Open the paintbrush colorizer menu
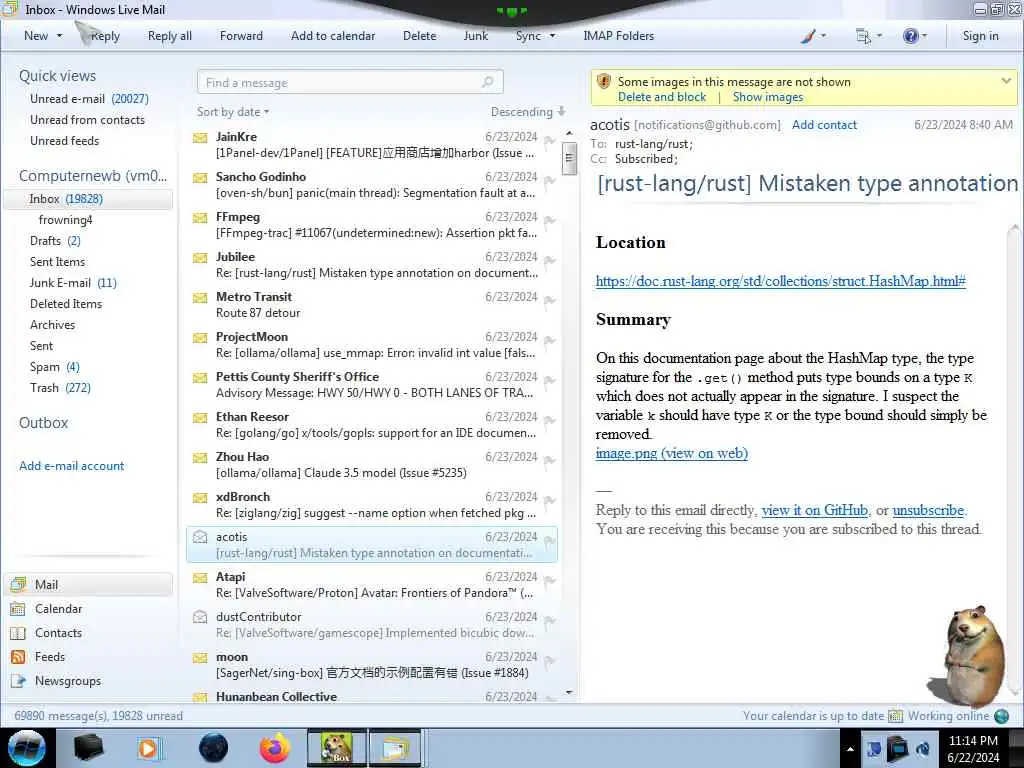 (813, 36)
